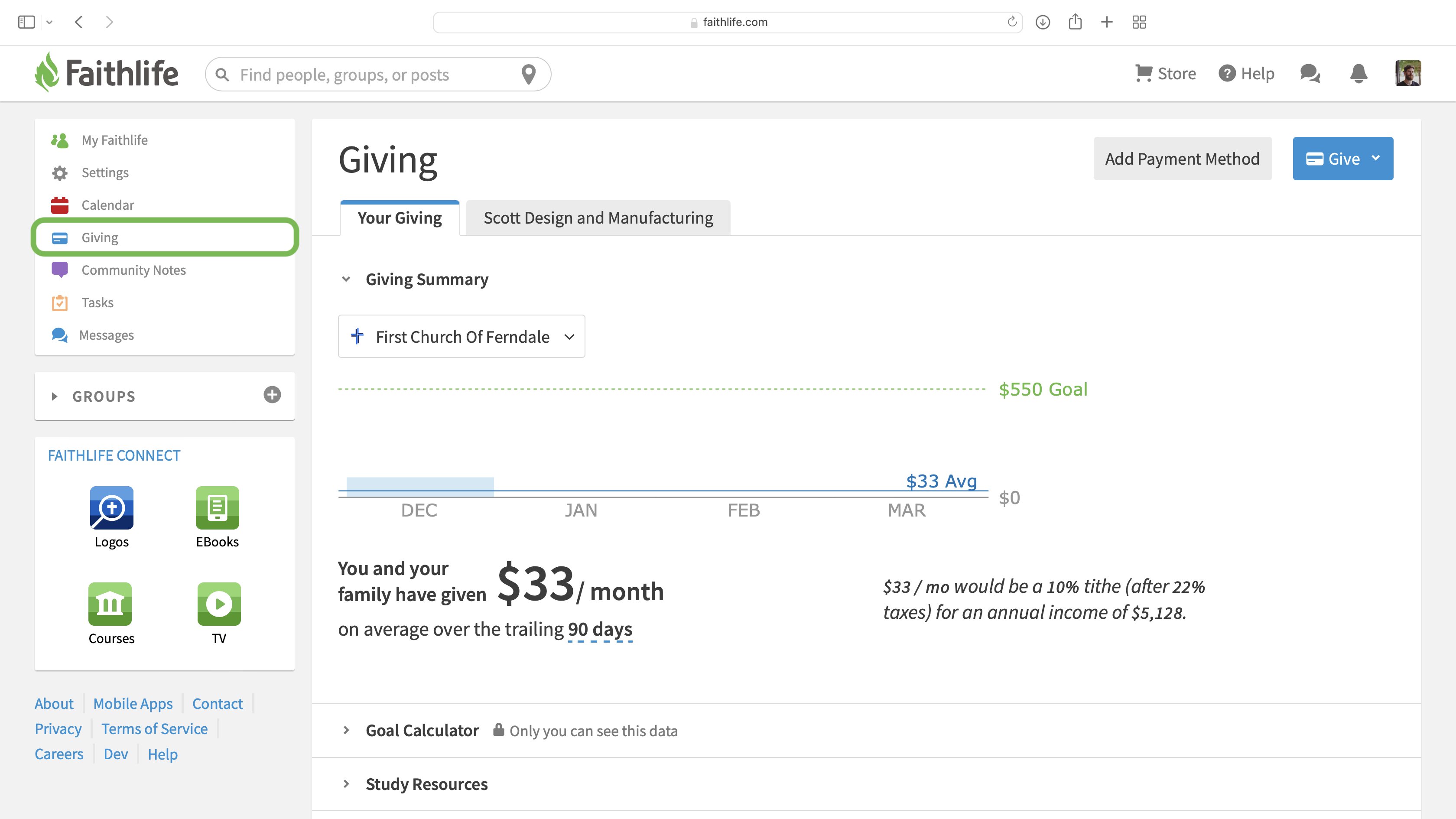Open First Church Of Ferndale dropdown
This screenshot has width=1456, height=819.
click(x=461, y=336)
